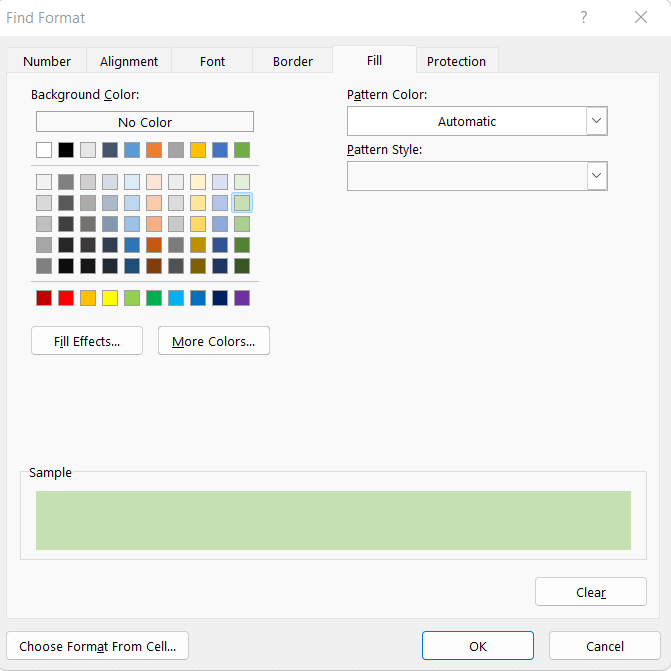This screenshot has width=671, height=671.
Task: Open the Font tab
Action: (212, 61)
